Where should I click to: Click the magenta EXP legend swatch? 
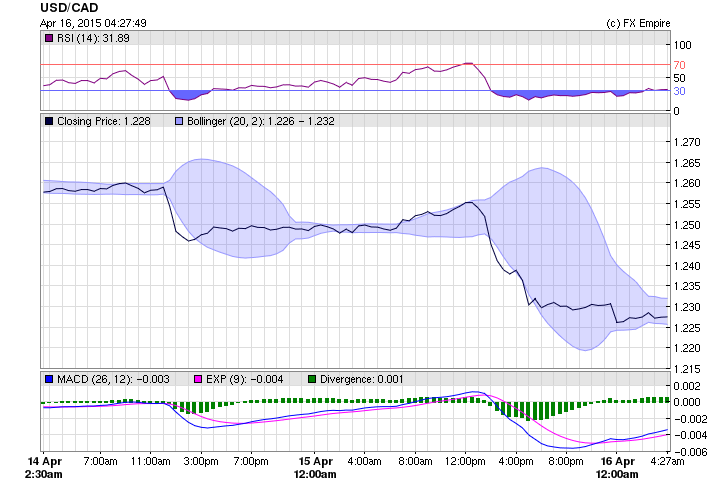(198, 379)
